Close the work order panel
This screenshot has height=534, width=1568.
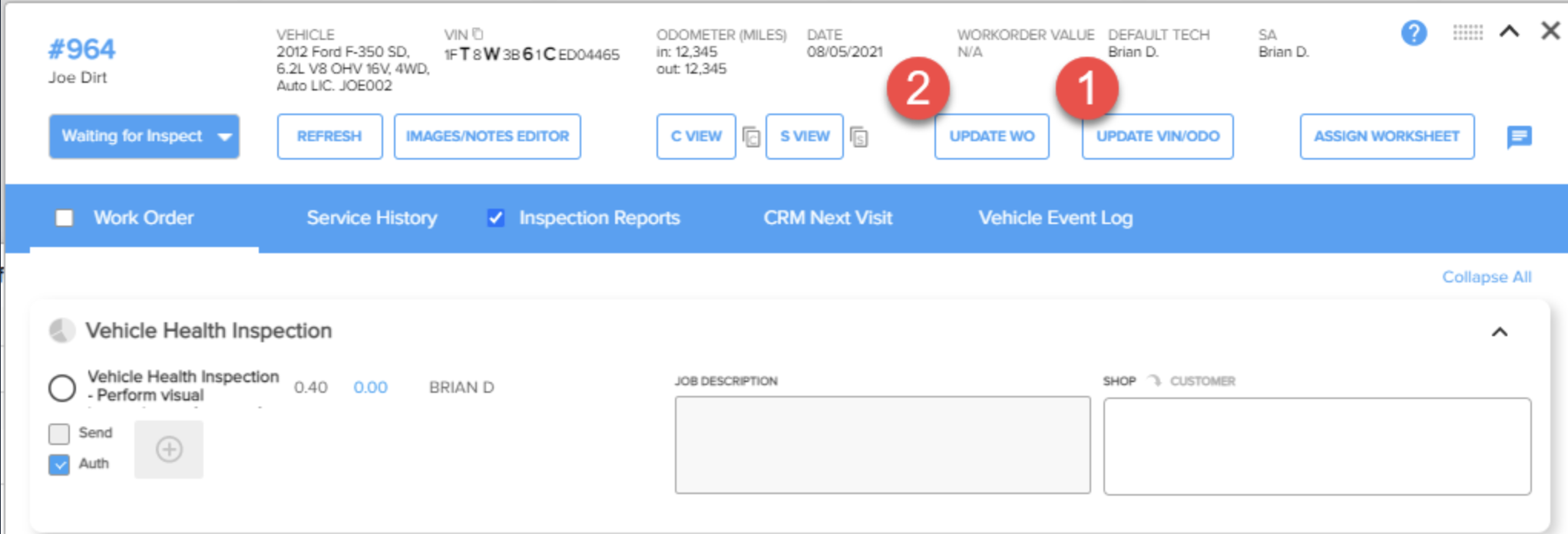(1550, 31)
